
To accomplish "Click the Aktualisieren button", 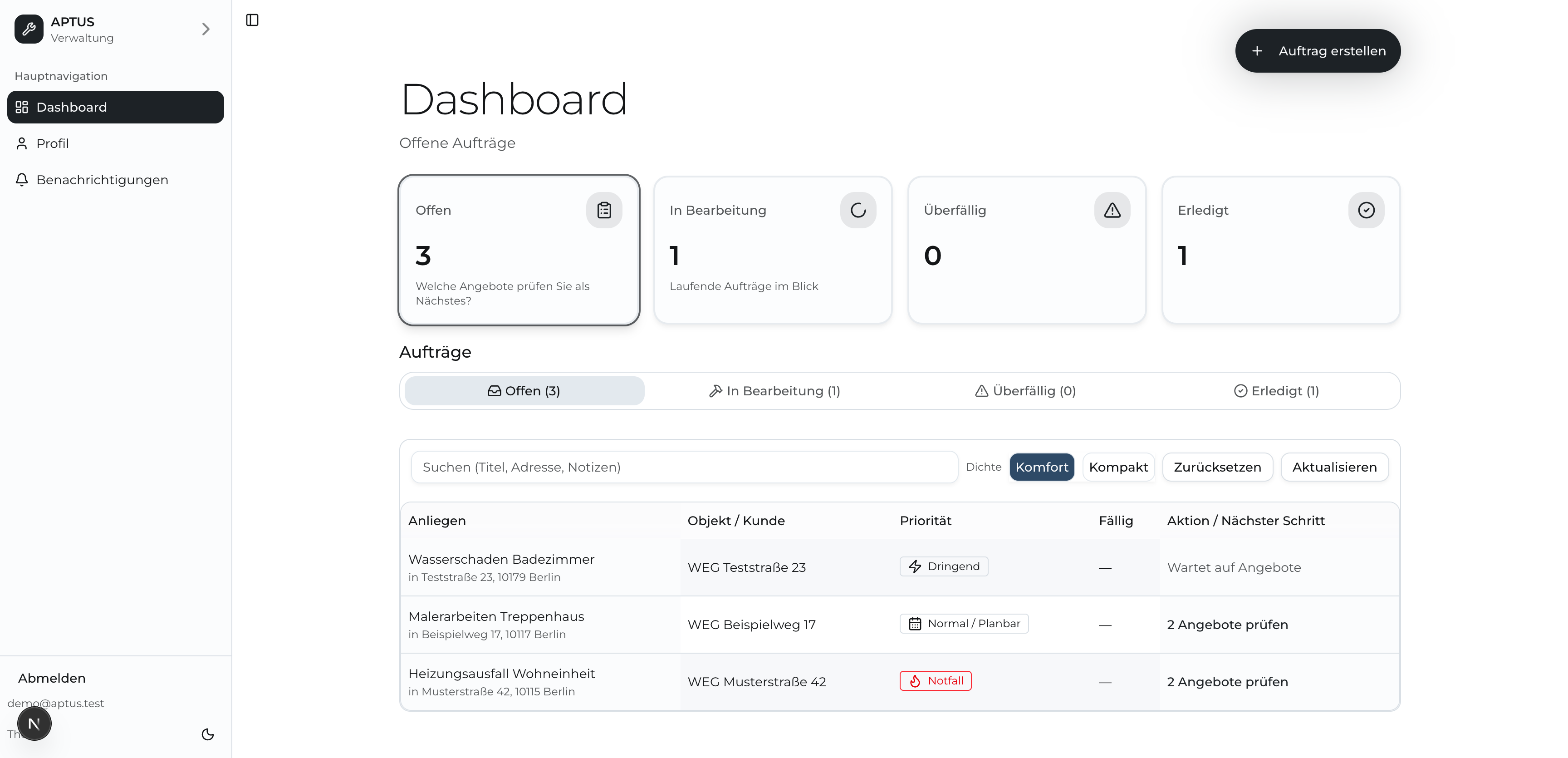I will coord(1334,467).
